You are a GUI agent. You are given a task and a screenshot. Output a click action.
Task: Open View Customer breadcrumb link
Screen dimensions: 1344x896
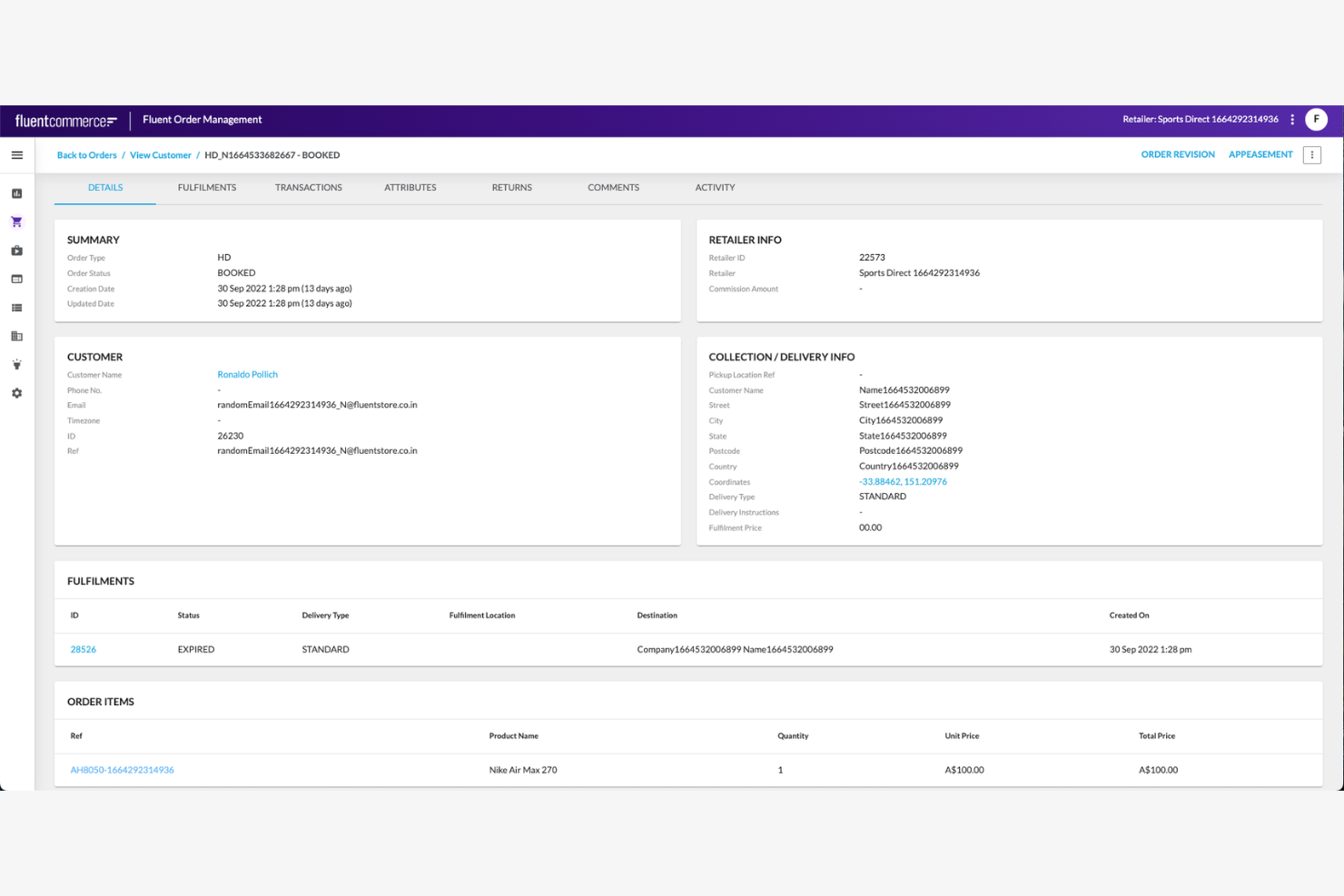pyautogui.click(x=161, y=155)
